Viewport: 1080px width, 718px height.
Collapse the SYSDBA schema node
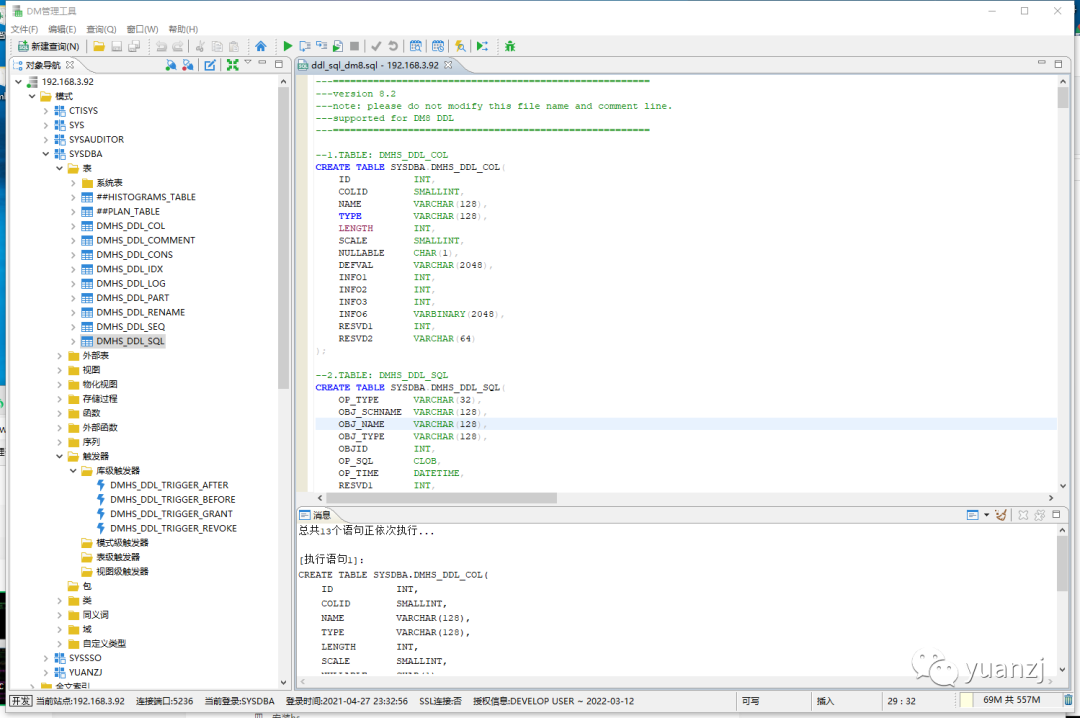click(46, 154)
